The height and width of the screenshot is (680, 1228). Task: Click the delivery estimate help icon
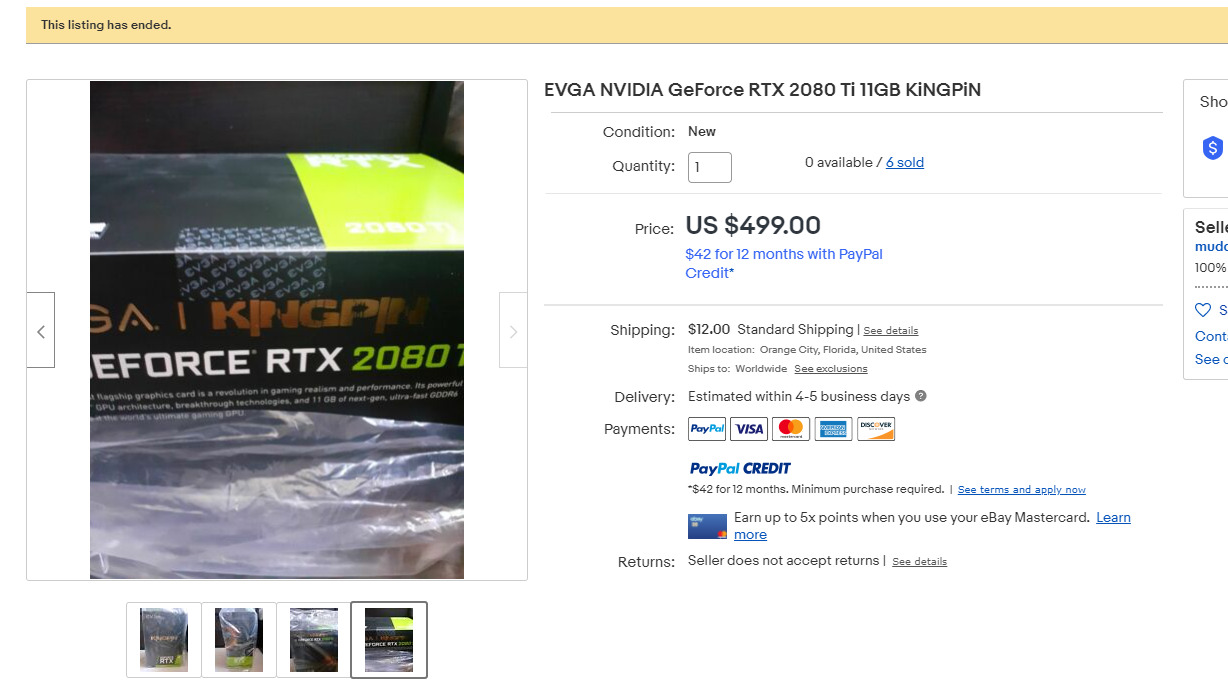tap(921, 396)
